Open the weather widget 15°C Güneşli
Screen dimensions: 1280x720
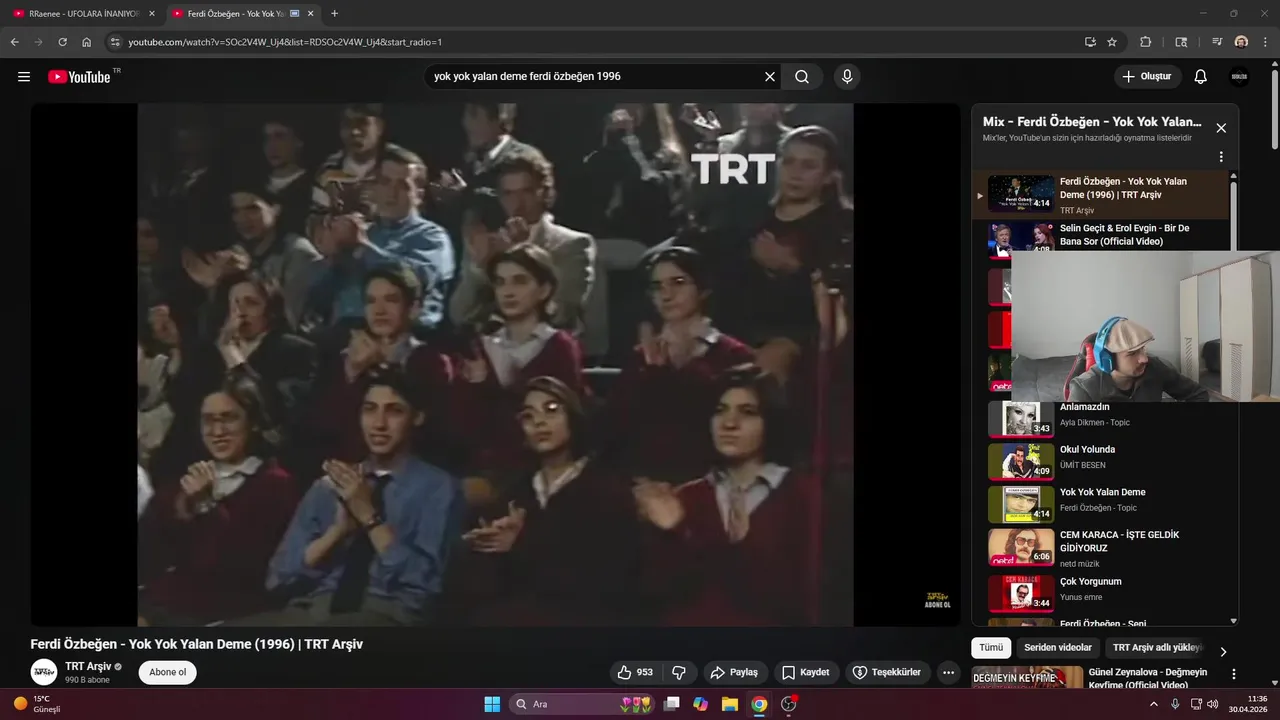click(x=37, y=704)
